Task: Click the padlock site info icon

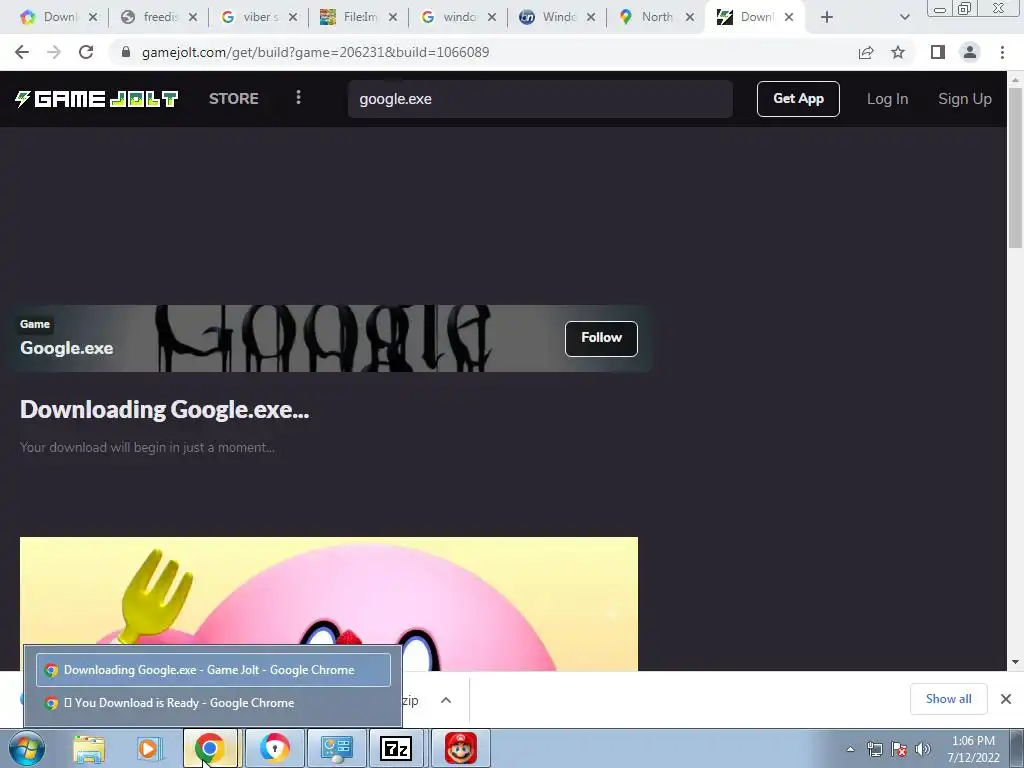Action: click(126, 52)
